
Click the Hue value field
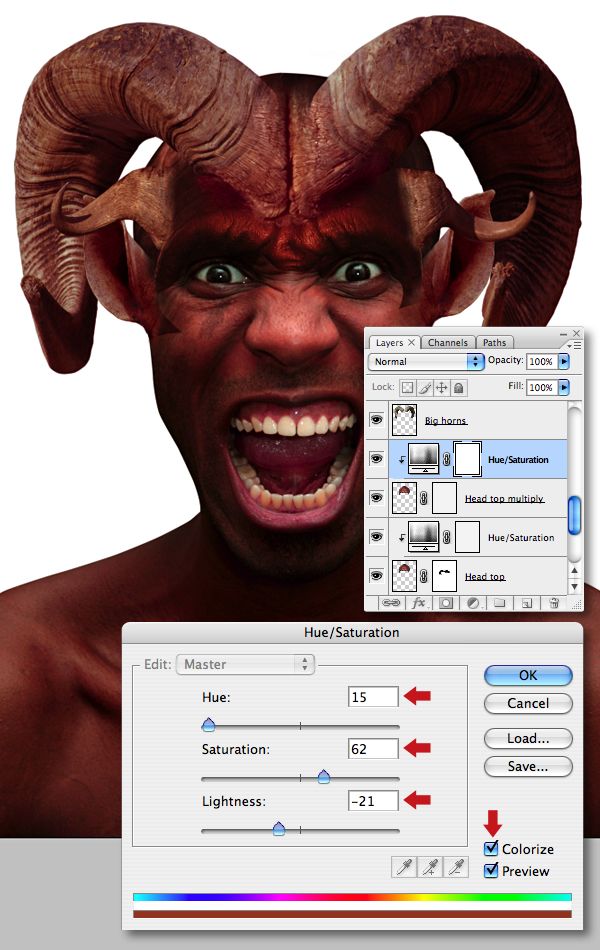point(373,697)
